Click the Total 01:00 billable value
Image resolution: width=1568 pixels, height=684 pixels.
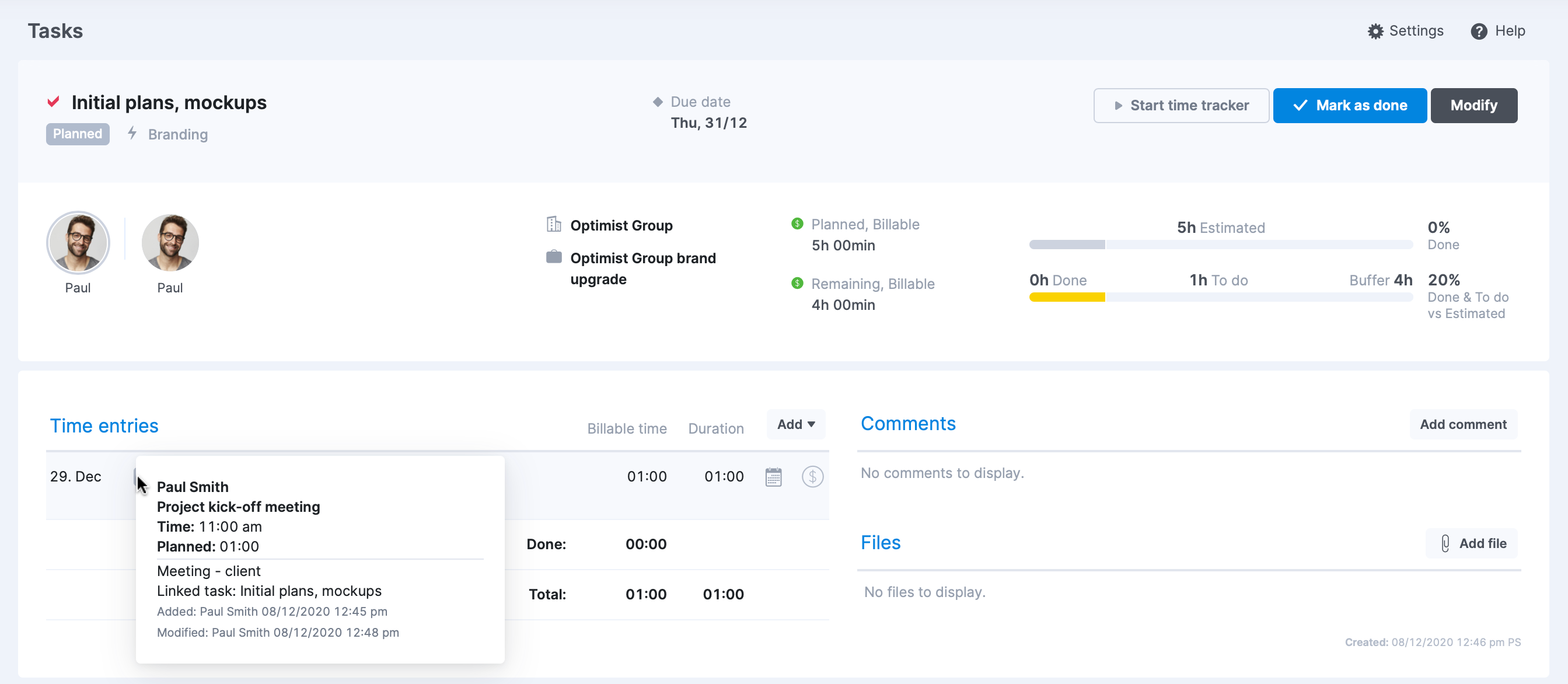(x=646, y=594)
